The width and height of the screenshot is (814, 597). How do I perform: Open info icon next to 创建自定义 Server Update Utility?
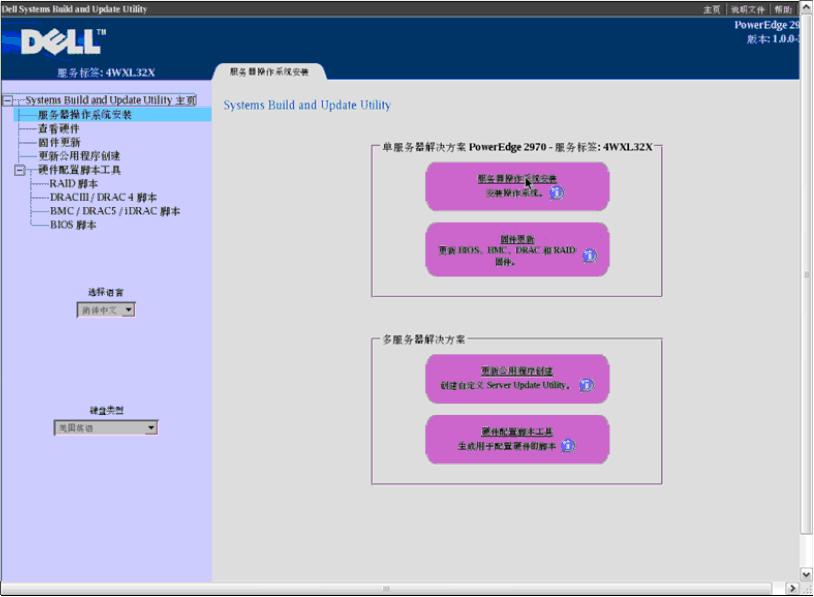(x=586, y=385)
